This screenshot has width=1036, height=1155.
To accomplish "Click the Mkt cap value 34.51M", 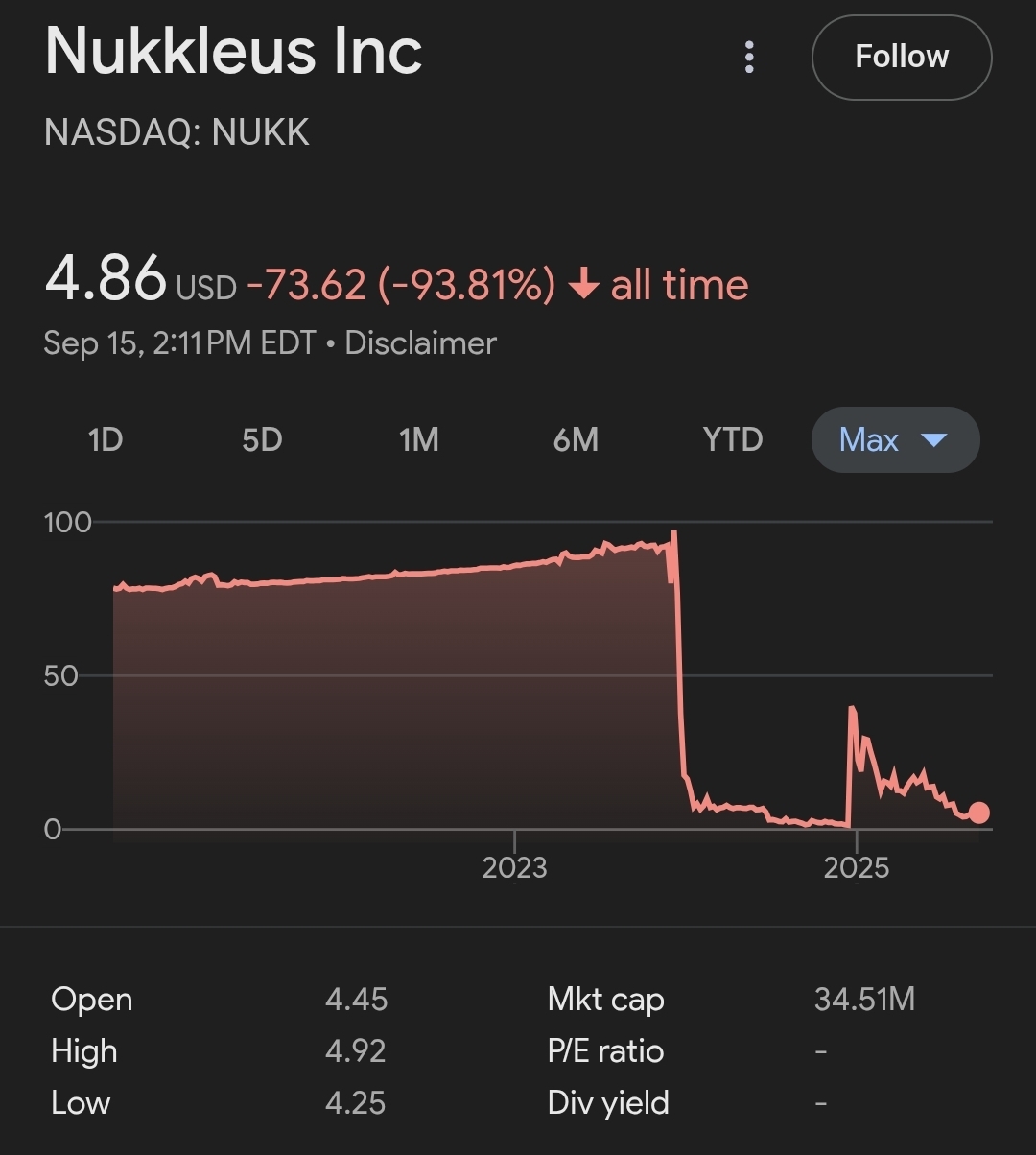I will 864,1000.
